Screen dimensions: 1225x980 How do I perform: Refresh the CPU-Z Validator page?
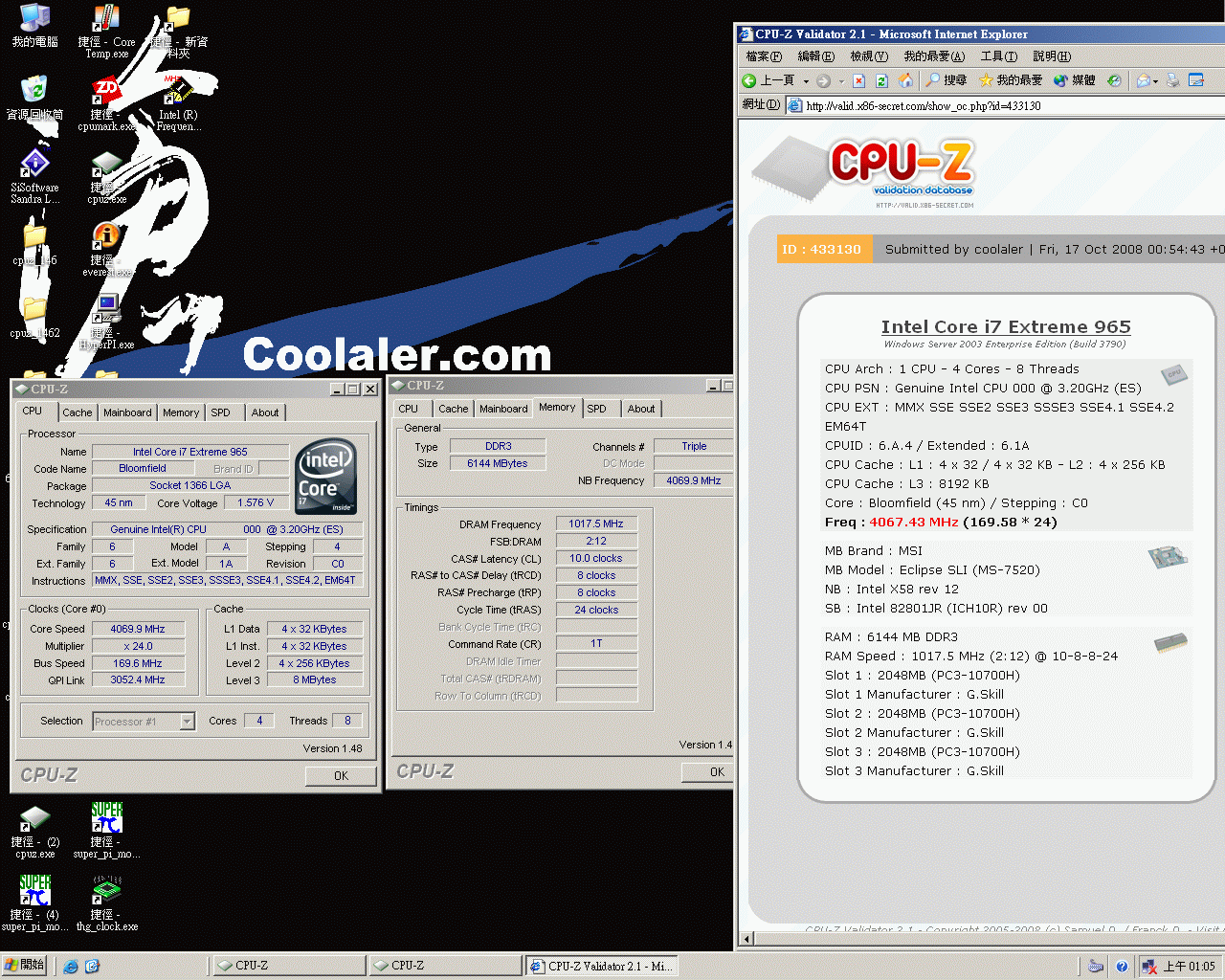coord(881,80)
